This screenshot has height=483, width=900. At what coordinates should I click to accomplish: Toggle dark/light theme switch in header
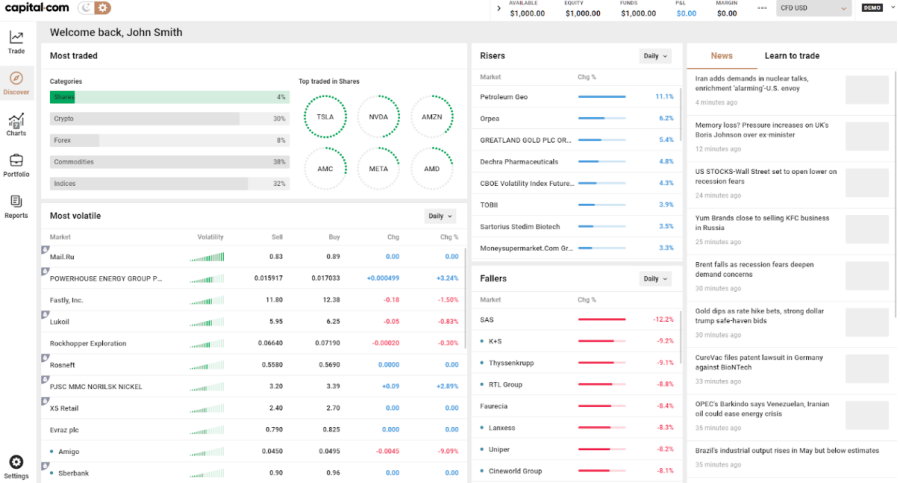tap(95, 7)
